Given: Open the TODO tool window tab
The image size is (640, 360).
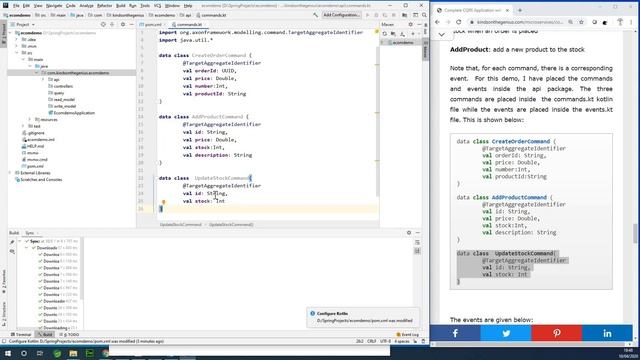Looking at the screenshot, I should [x=69, y=334].
